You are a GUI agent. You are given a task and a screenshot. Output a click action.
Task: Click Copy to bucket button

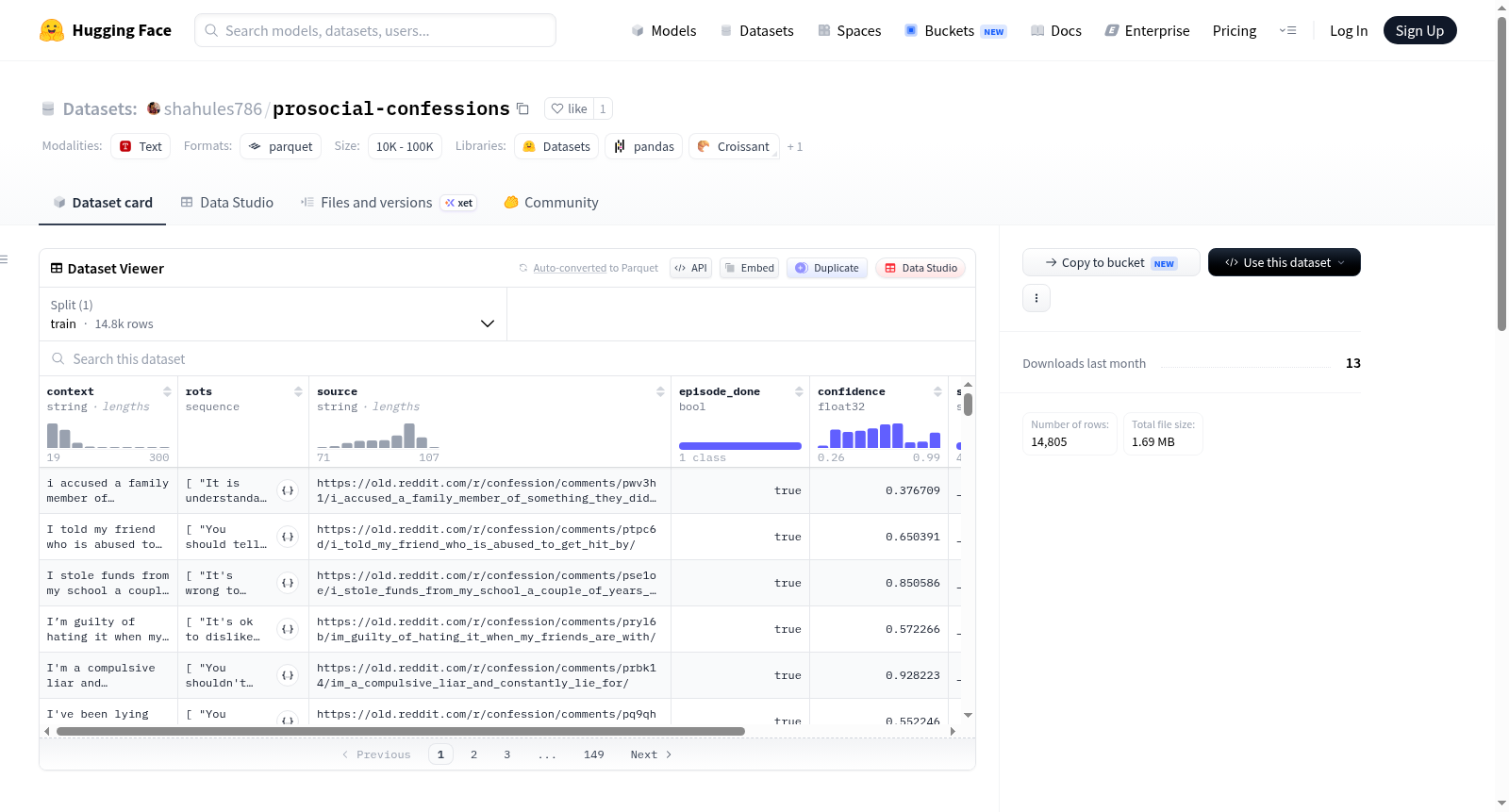1111,262
